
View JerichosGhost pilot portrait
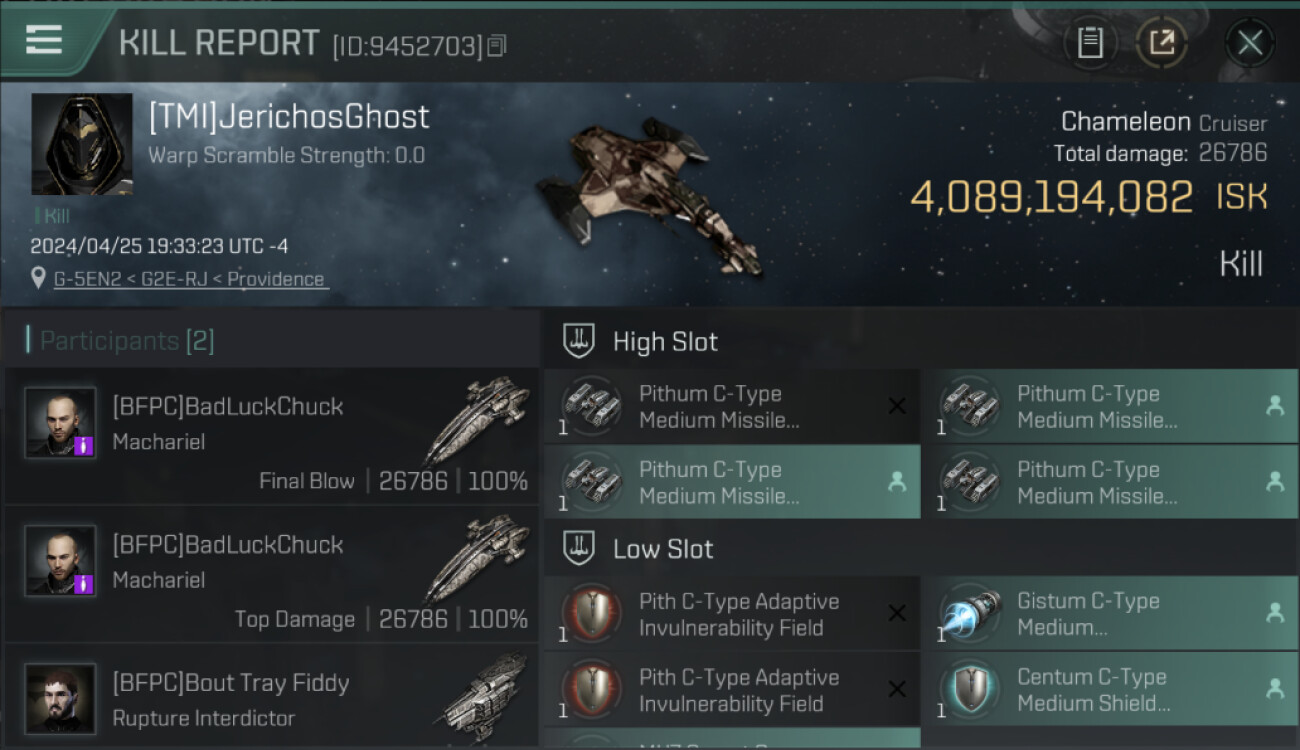point(82,144)
